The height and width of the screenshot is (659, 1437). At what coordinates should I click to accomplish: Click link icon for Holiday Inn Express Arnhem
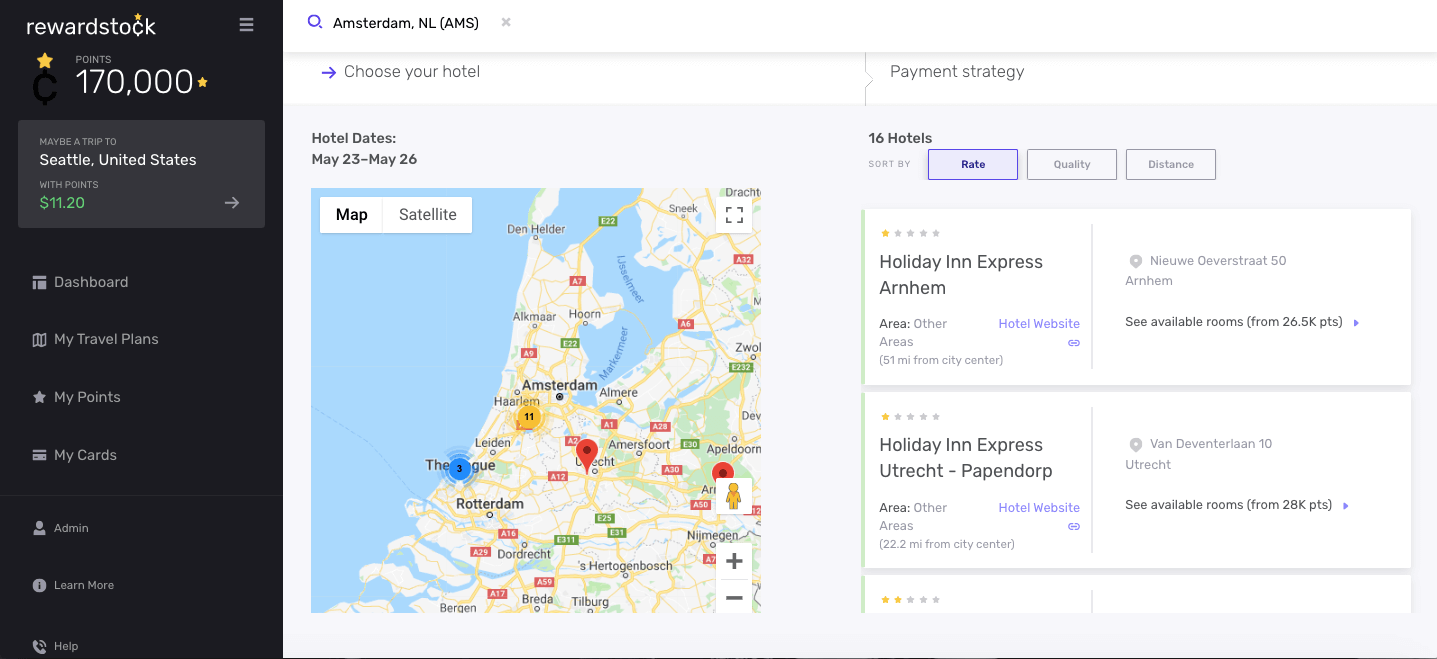[1074, 342]
